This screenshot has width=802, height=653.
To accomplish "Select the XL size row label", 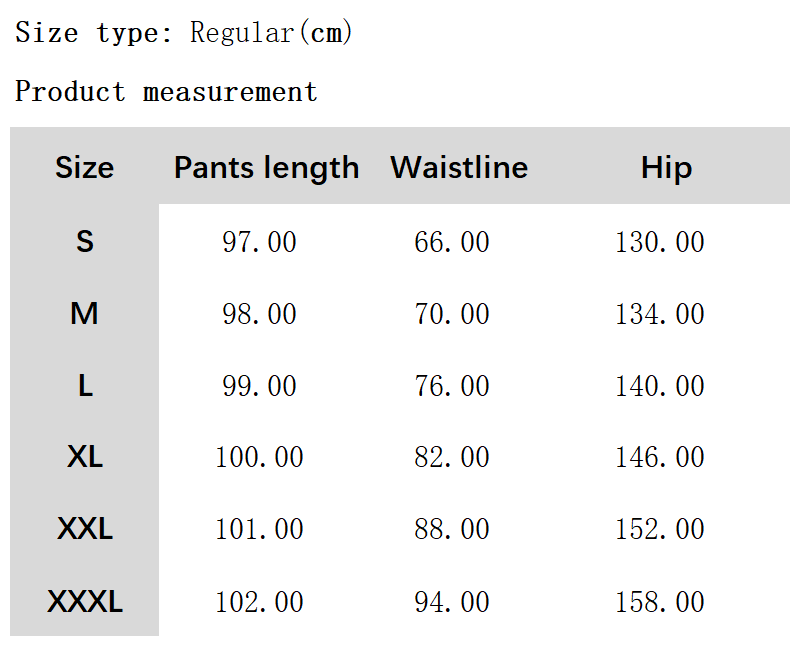I will point(85,457).
